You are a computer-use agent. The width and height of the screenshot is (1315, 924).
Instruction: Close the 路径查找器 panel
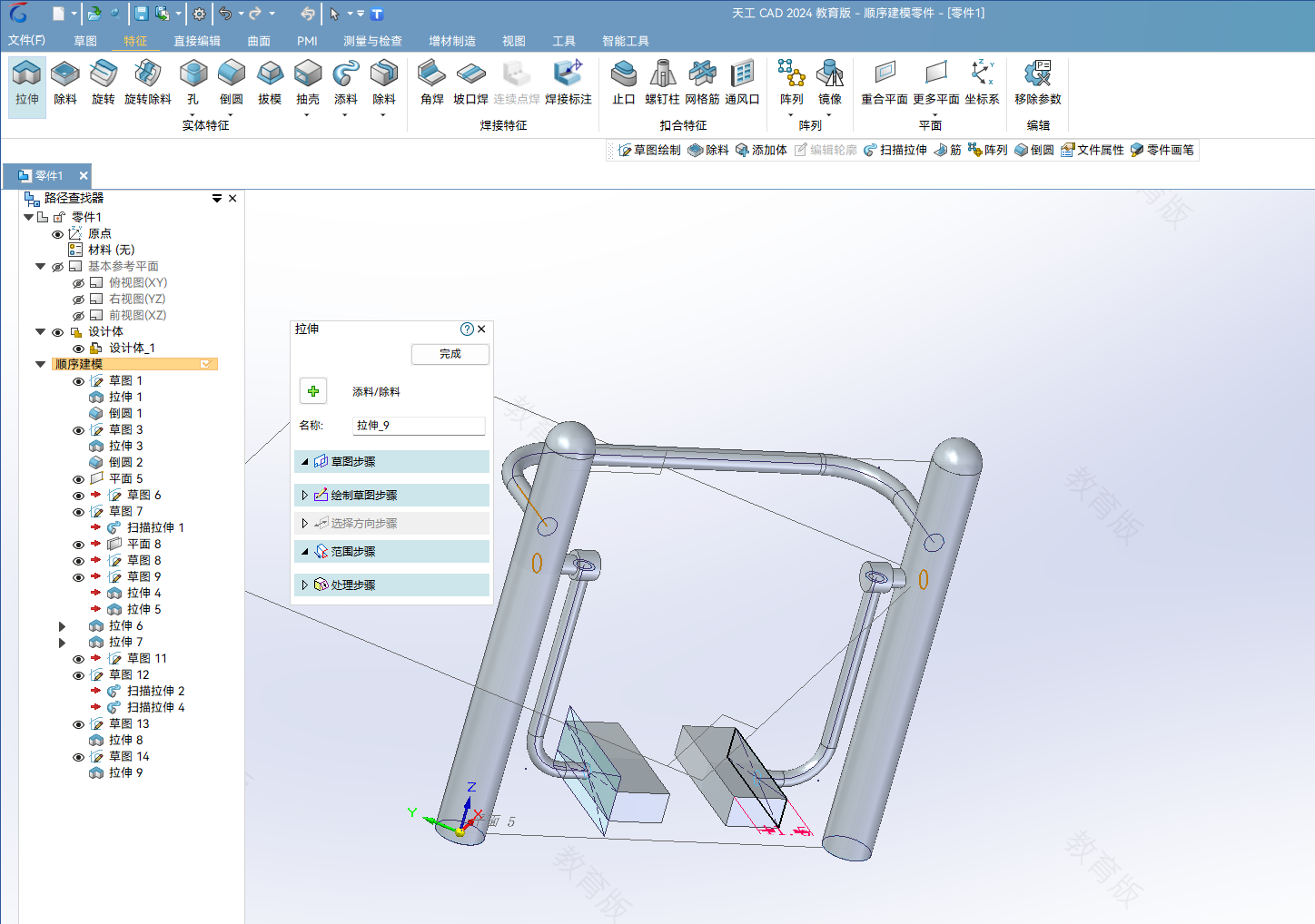click(x=232, y=198)
